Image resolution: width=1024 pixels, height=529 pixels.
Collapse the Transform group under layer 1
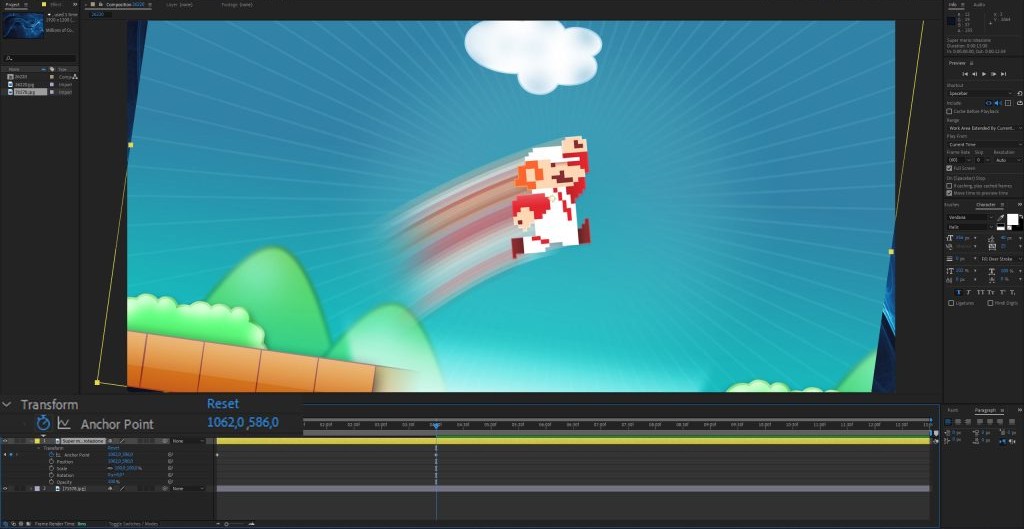click(39, 448)
